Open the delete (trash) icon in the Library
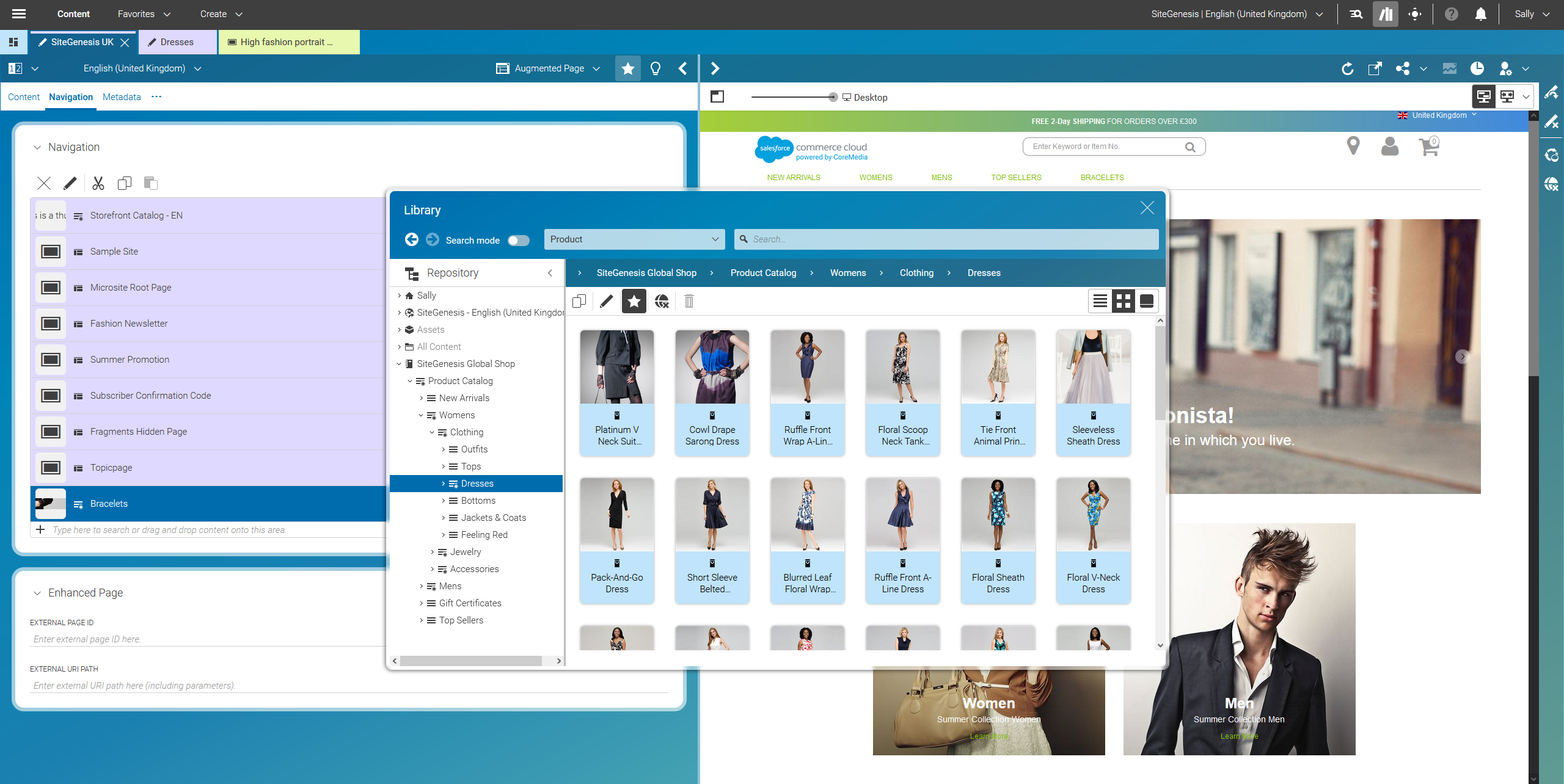1564x784 pixels. (689, 301)
